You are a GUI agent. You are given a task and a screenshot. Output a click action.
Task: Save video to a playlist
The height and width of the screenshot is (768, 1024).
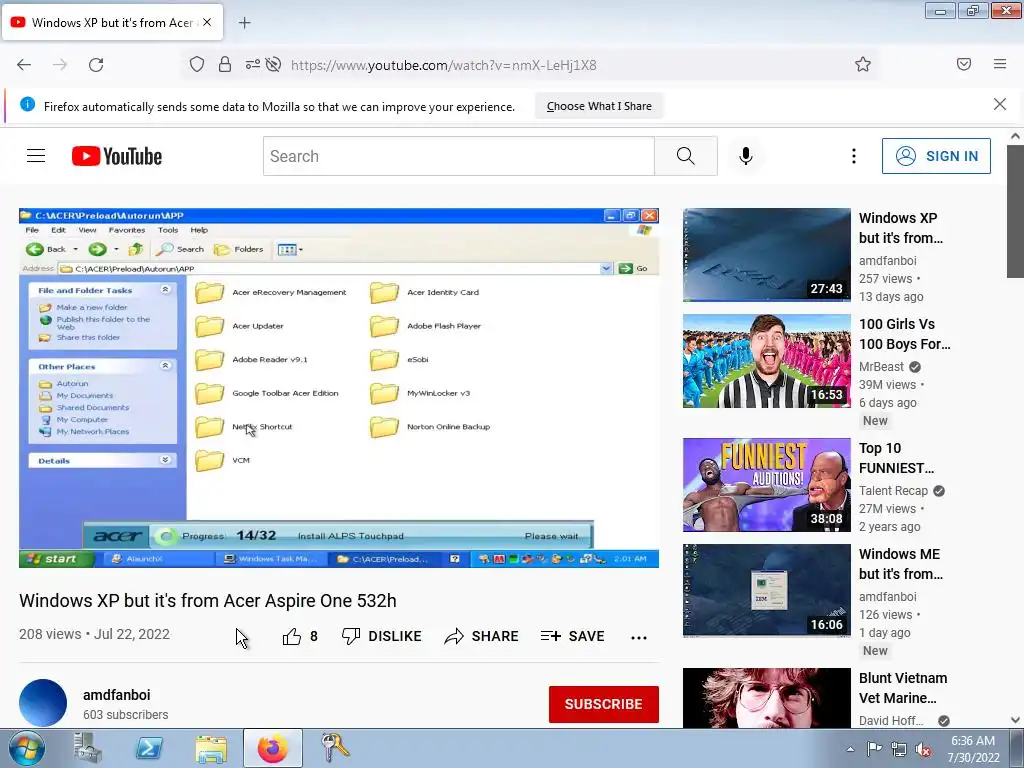coord(573,636)
